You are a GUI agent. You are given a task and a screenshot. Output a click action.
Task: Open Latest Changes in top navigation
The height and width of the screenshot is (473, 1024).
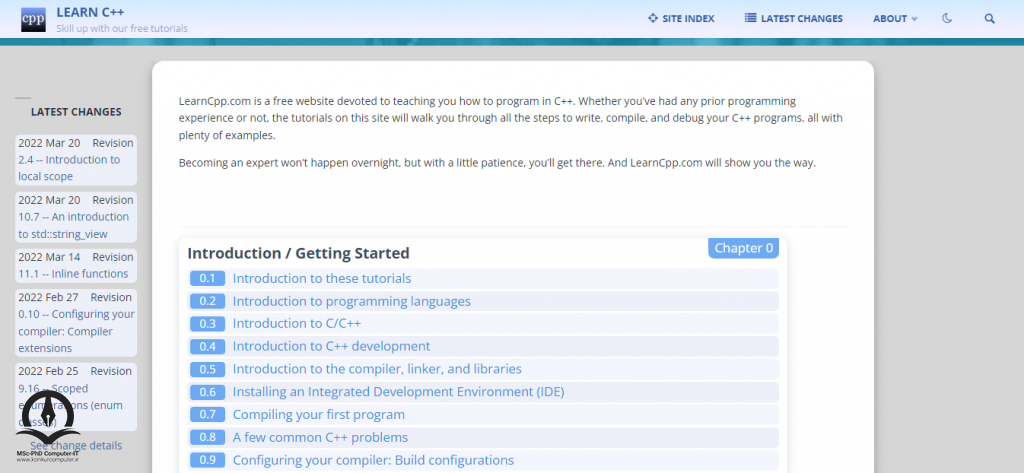793,18
